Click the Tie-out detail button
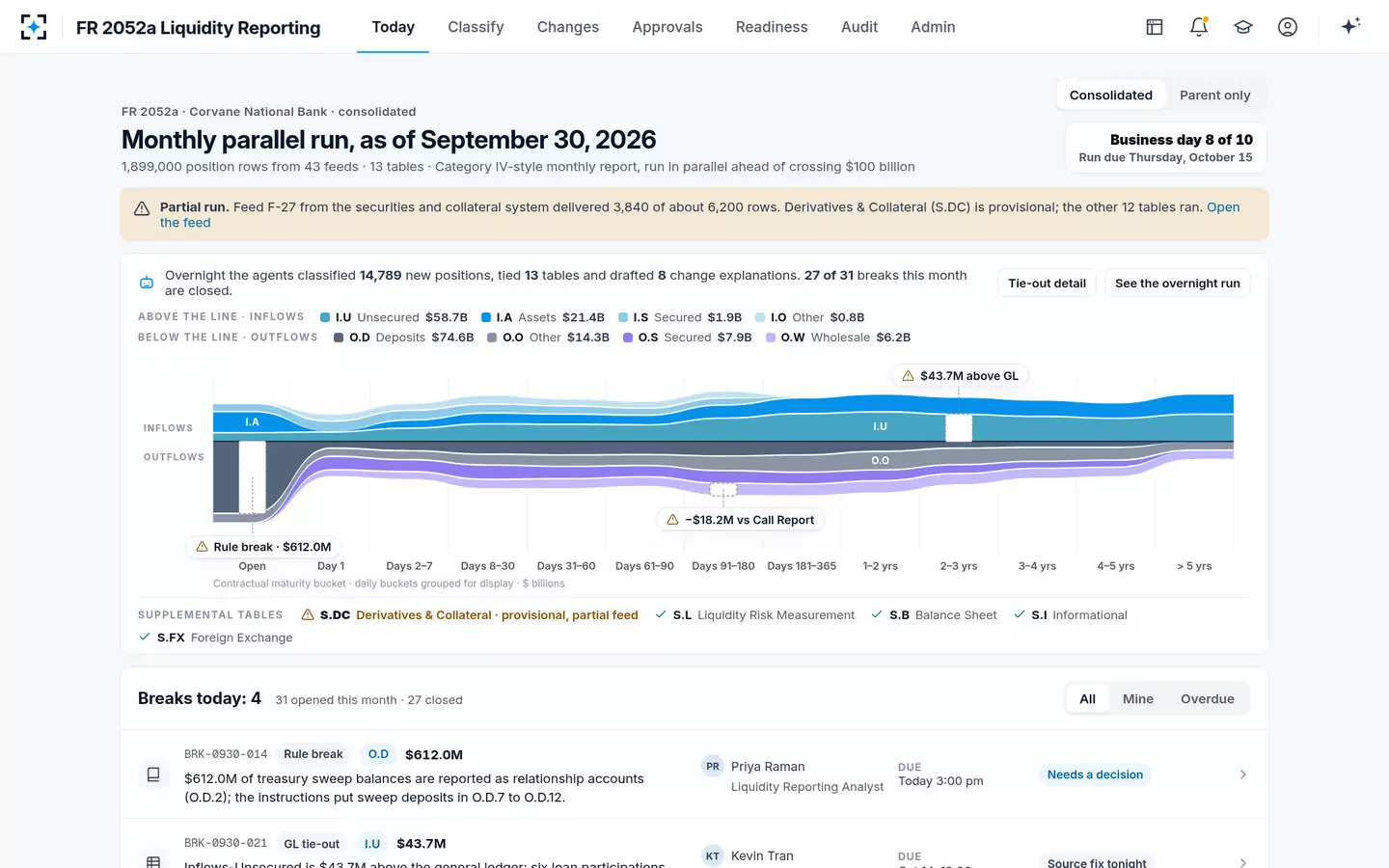The width and height of the screenshot is (1389, 868). point(1047,284)
